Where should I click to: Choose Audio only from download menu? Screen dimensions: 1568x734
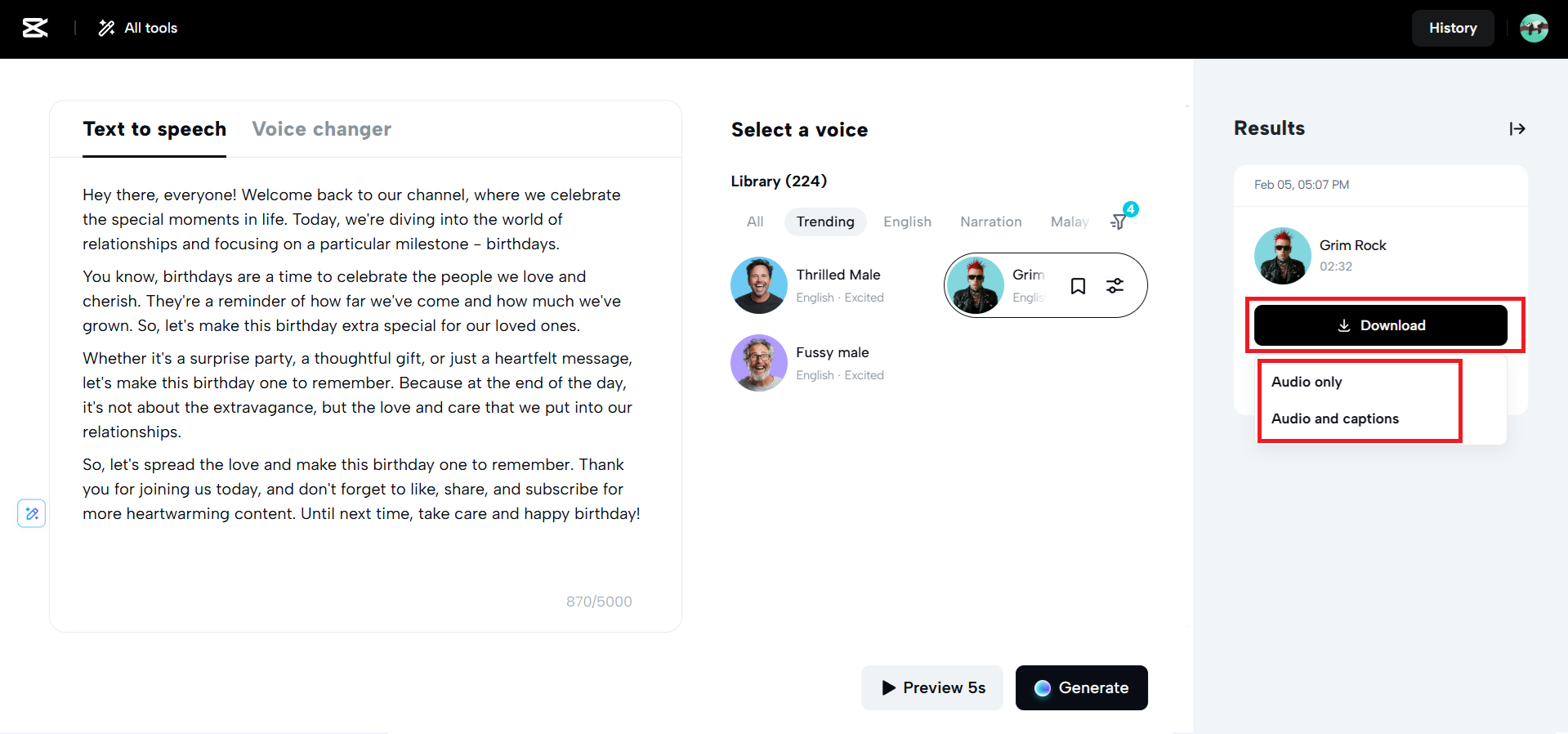point(1307,382)
